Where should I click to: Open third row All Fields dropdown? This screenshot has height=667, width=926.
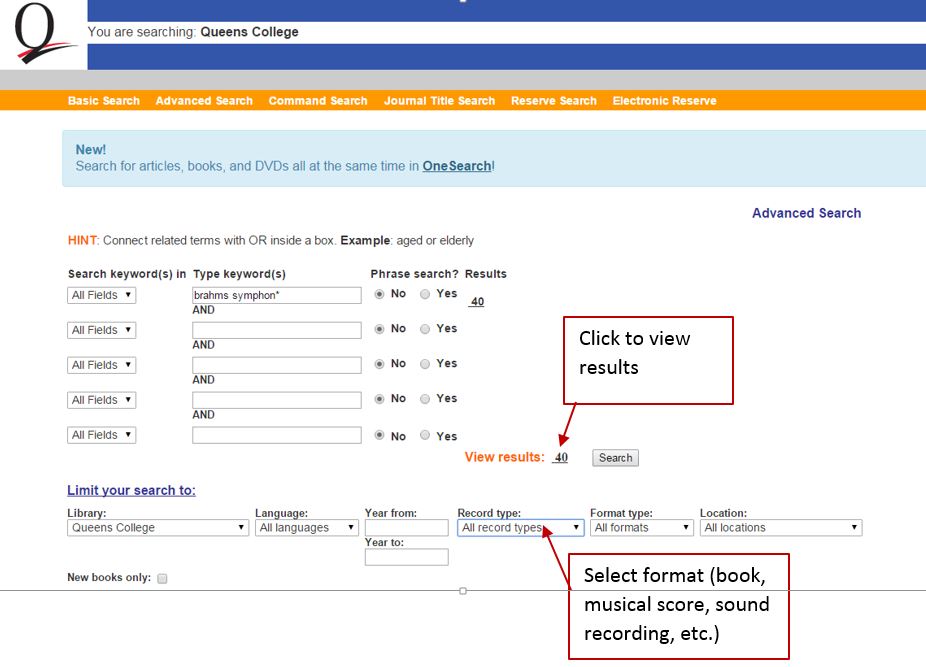click(x=102, y=365)
